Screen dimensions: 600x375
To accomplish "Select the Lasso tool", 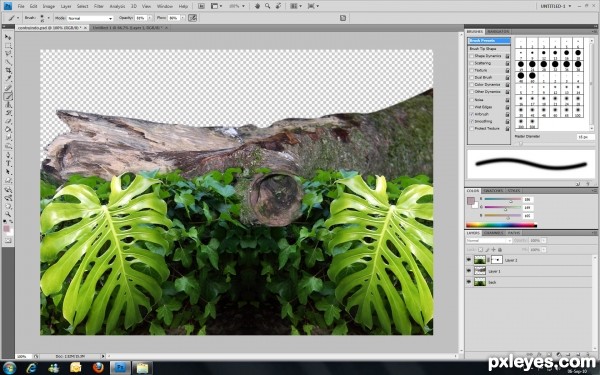I will [x=8, y=54].
